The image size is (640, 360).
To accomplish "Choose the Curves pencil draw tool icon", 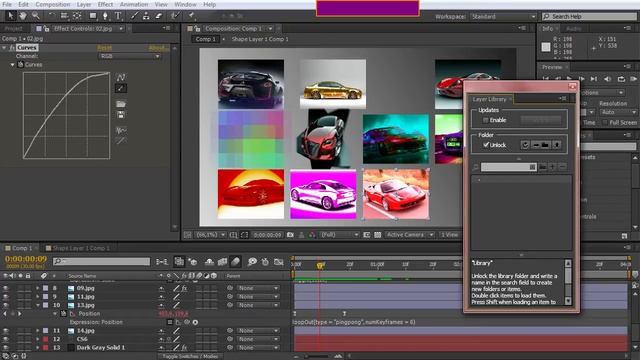I will [x=121, y=88].
